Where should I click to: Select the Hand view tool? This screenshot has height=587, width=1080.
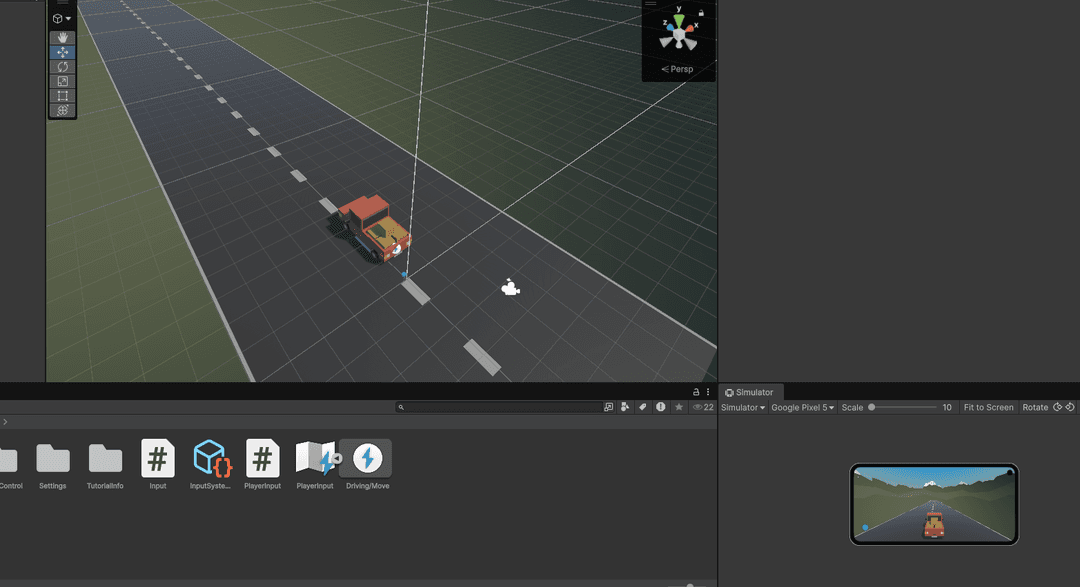tap(62, 38)
